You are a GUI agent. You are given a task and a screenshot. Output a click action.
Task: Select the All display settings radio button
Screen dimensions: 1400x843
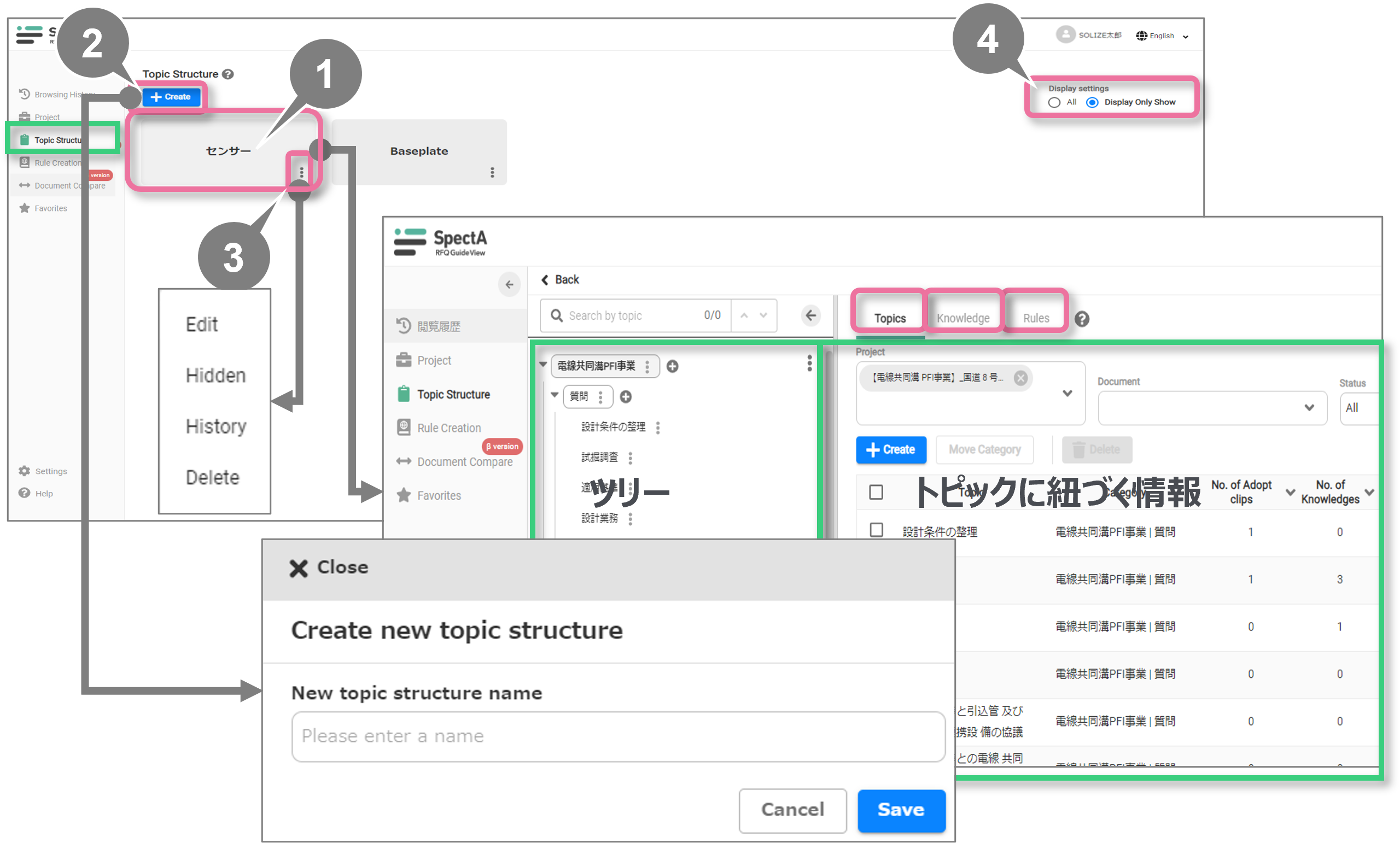(1054, 103)
